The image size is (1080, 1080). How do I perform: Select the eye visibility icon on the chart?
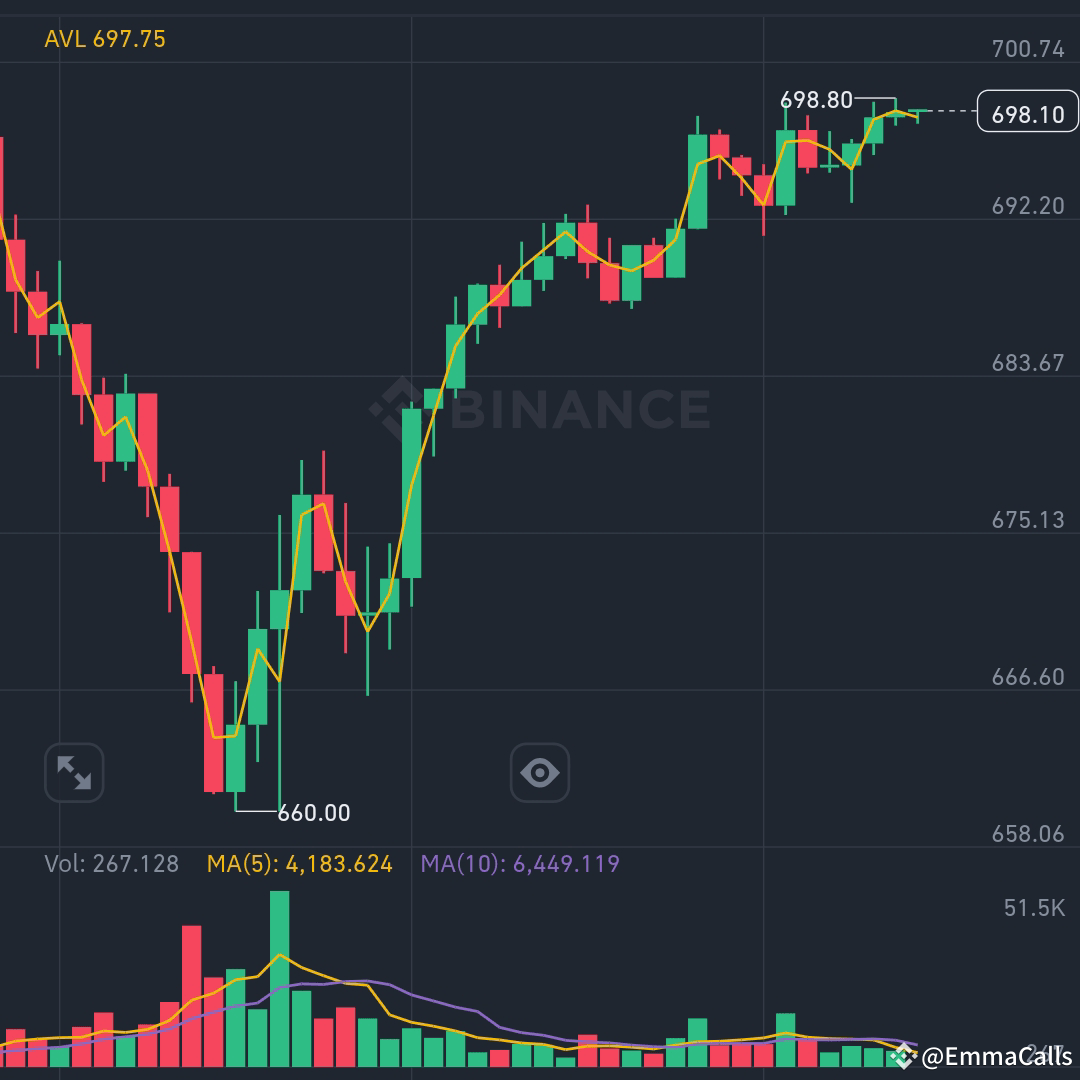[540, 771]
